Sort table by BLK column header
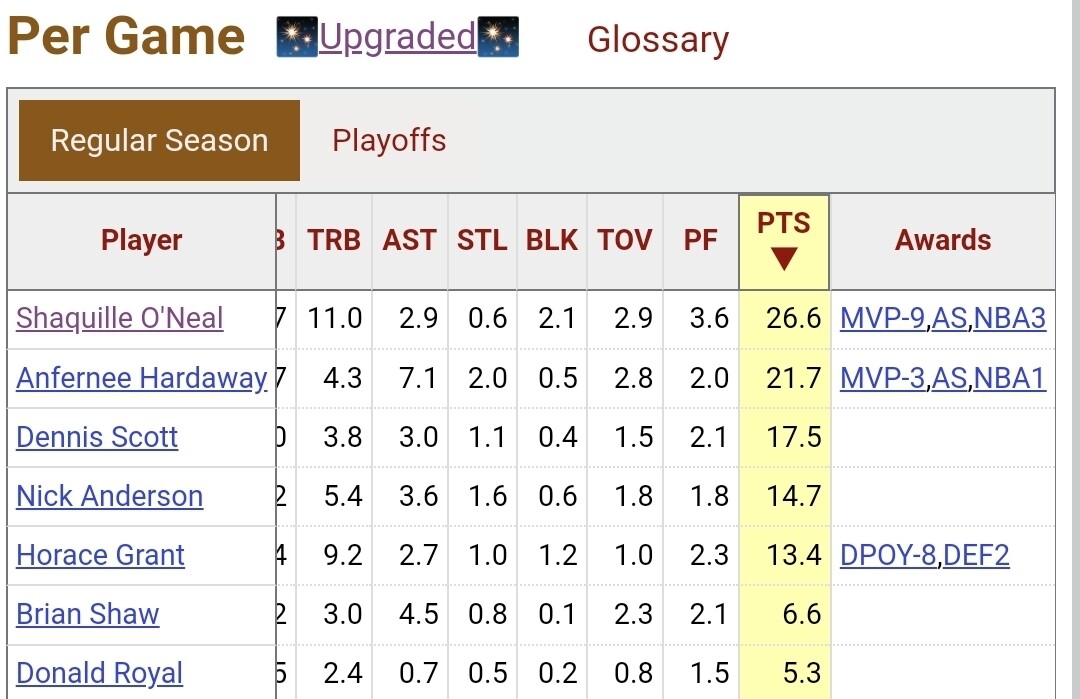 pos(552,241)
